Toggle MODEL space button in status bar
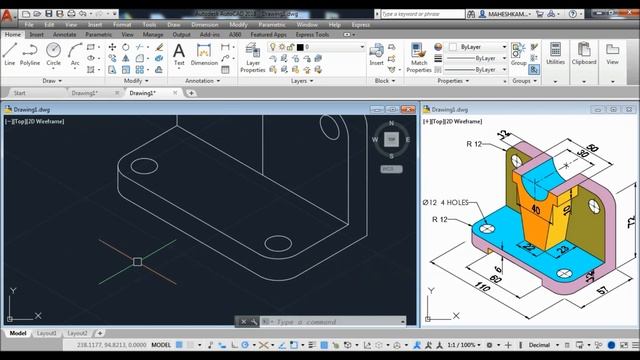Screen dimensions: 640x360 click(x=161, y=345)
